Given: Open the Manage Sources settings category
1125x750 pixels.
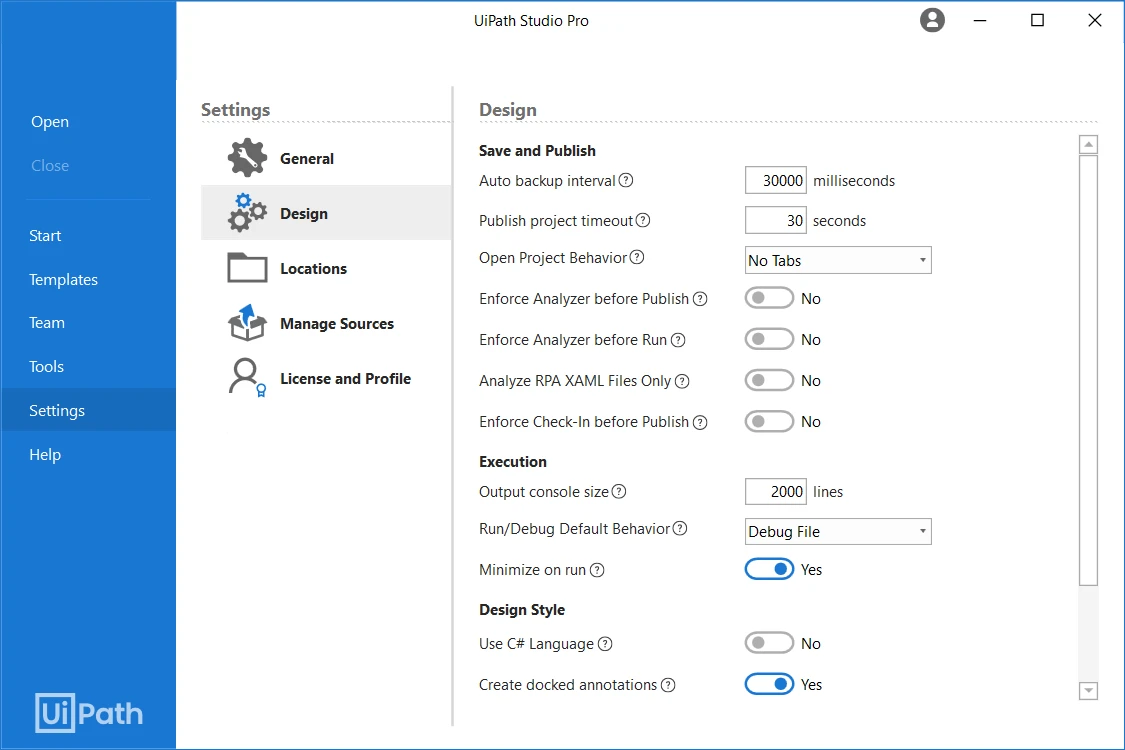Looking at the screenshot, I should point(326,322).
